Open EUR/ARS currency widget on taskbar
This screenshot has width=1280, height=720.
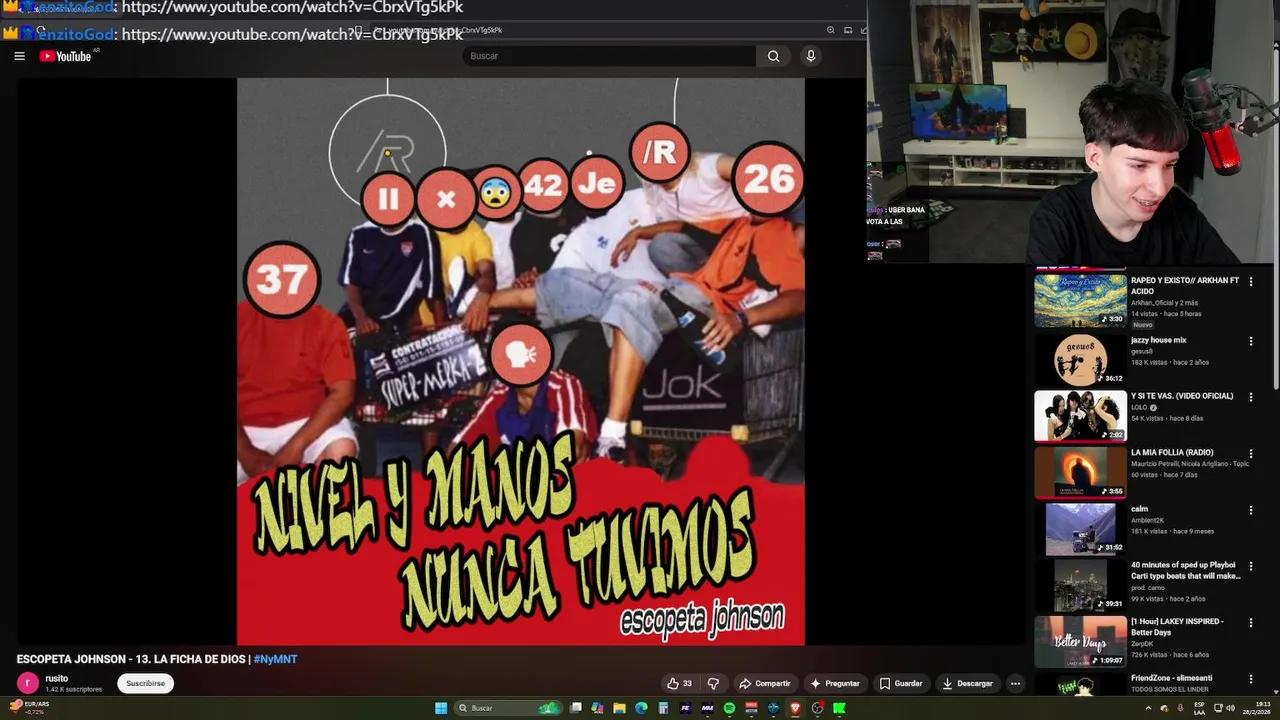[28, 707]
